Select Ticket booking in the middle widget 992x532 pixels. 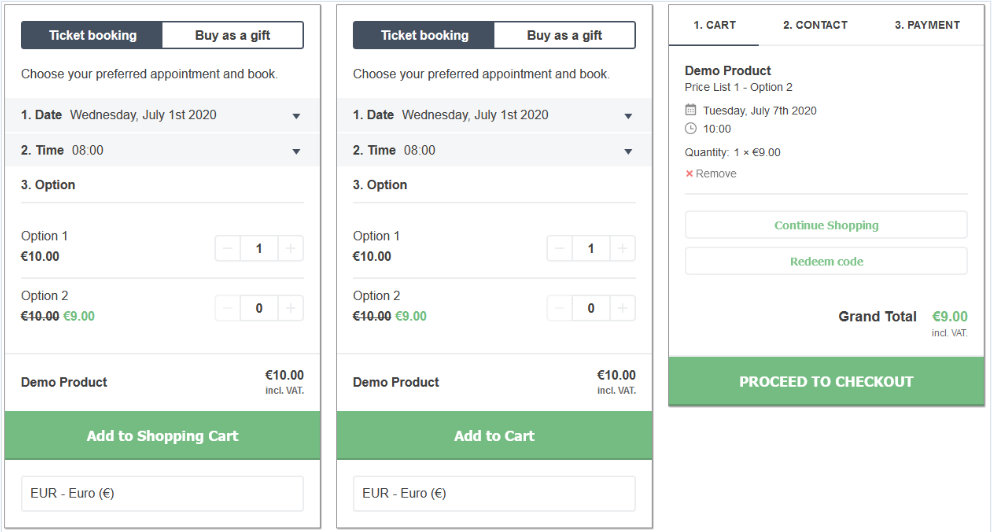[424, 35]
